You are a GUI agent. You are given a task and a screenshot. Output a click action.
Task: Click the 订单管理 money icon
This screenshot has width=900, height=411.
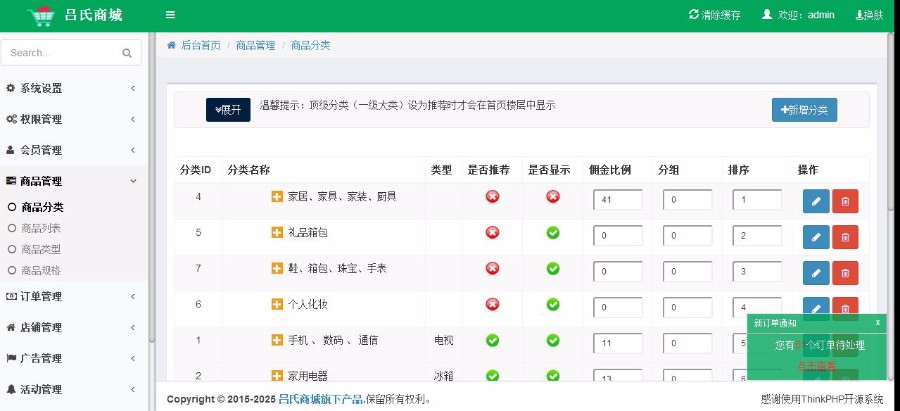(10, 296)
